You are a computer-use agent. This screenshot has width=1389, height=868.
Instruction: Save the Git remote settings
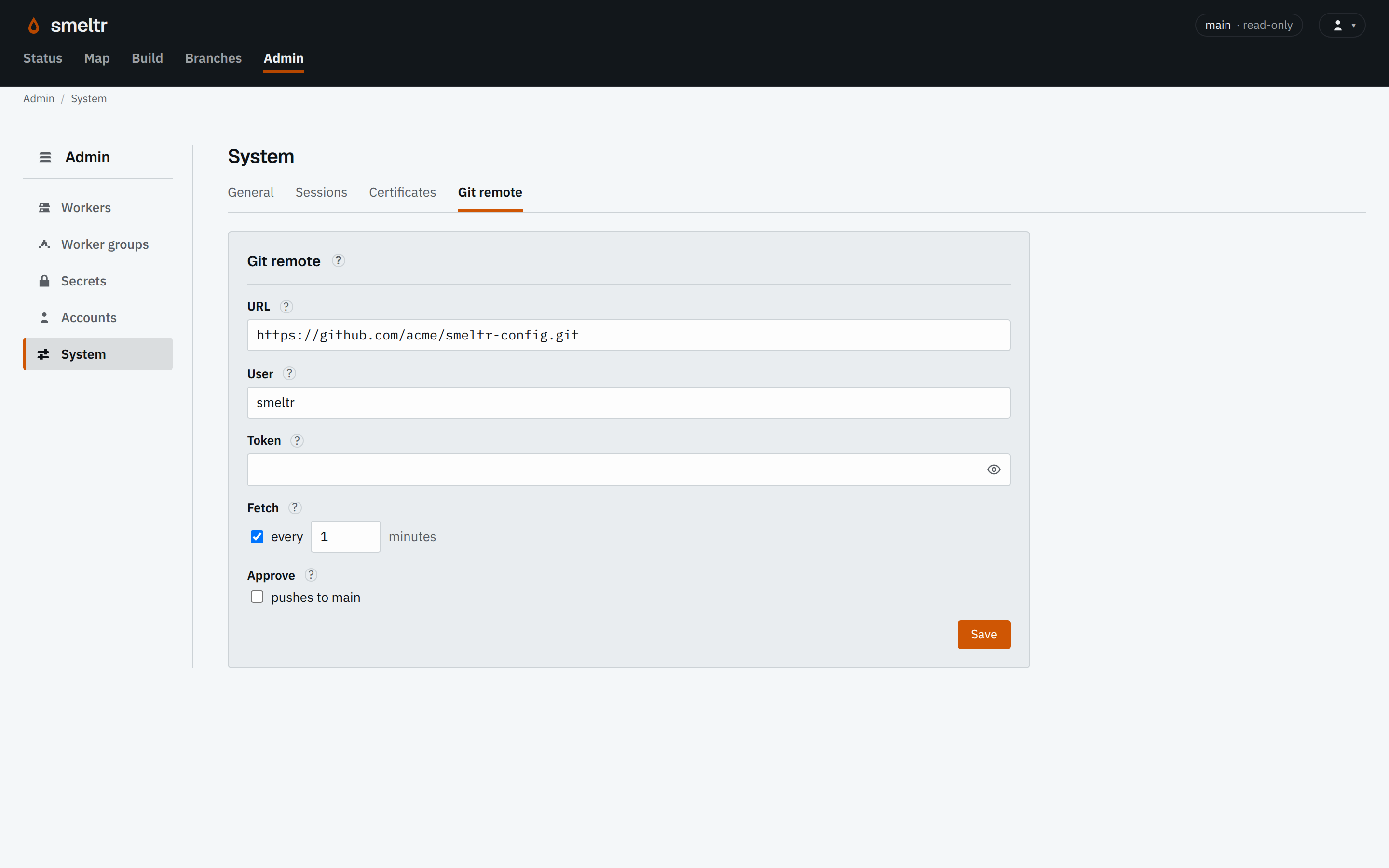[x=984, y=634]
